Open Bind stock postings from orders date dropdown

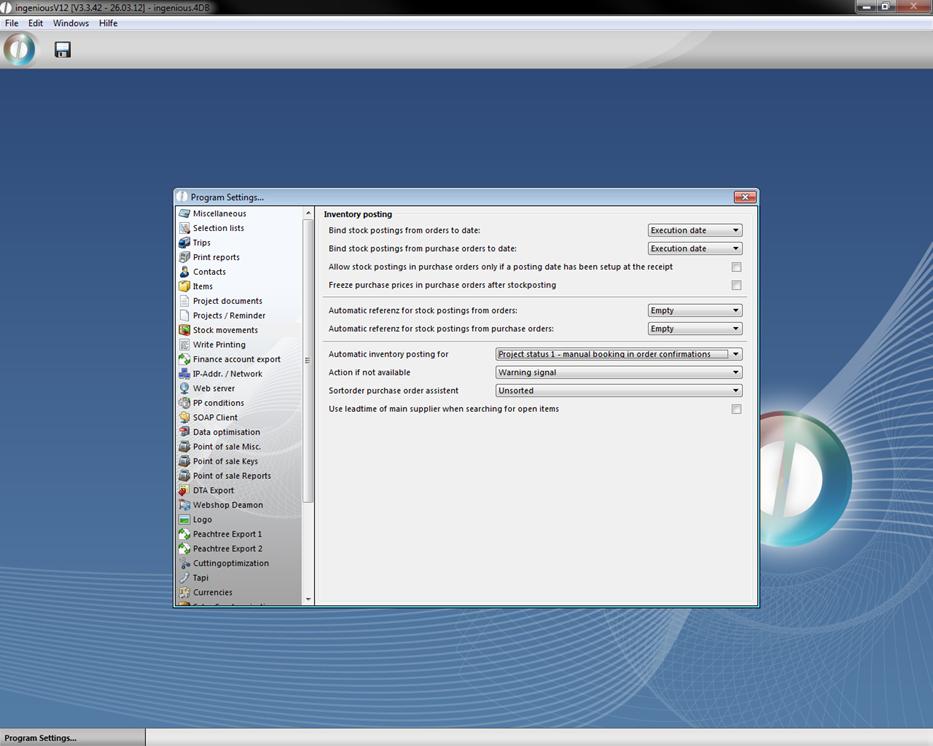point(735,230)
